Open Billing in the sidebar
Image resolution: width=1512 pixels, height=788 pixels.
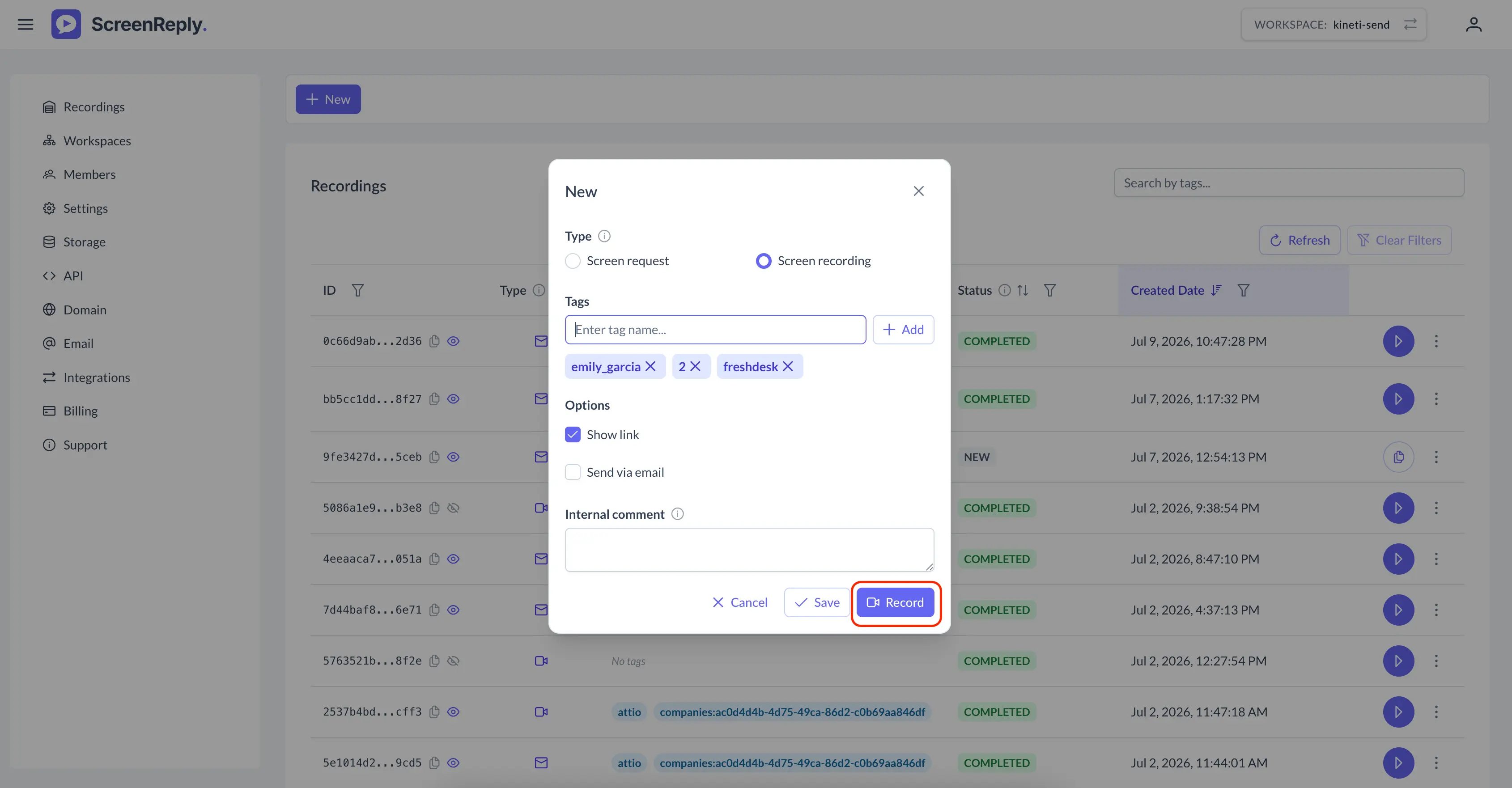click(70, 411)
